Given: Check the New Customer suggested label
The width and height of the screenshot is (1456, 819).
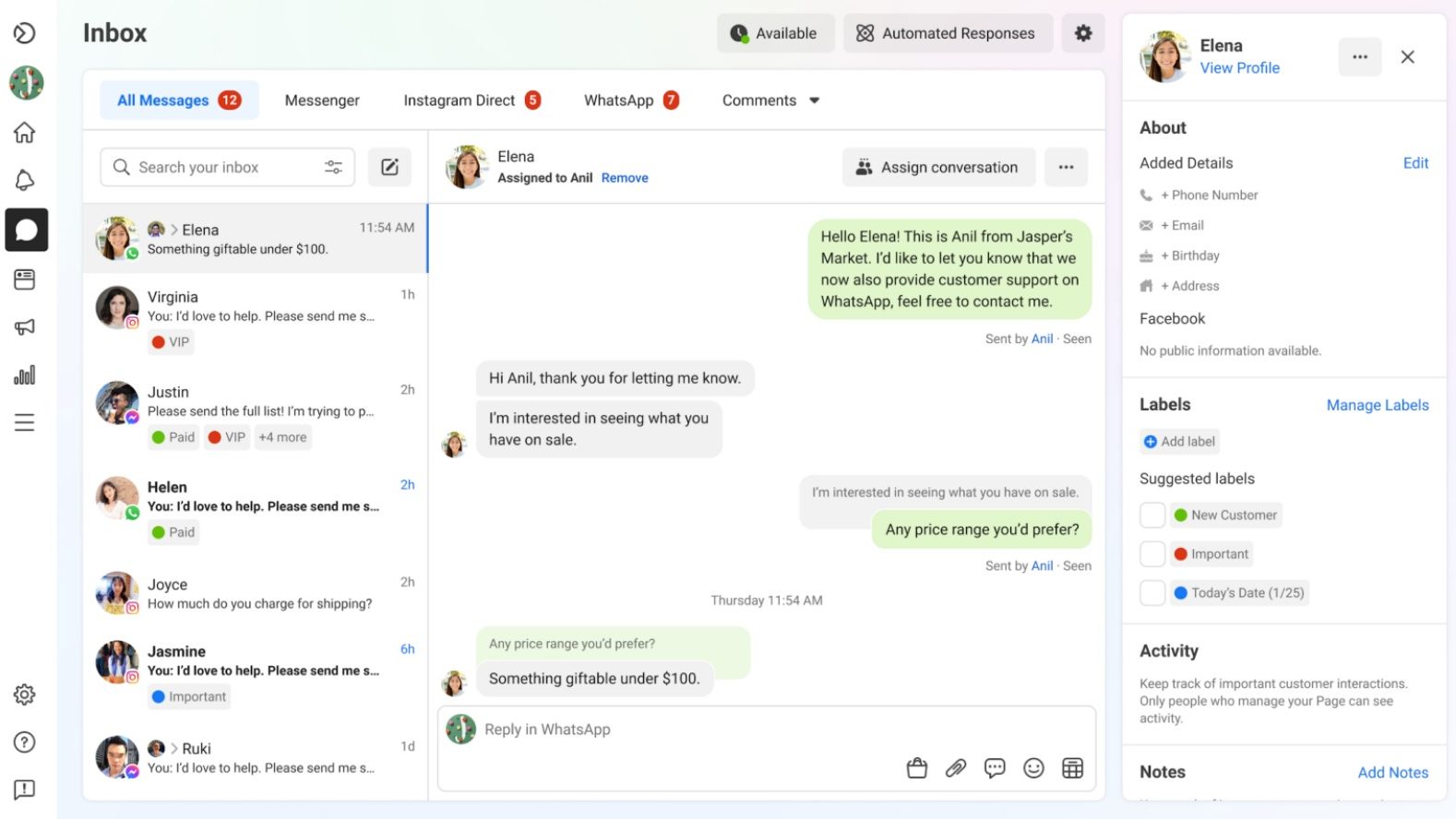Looking at the screenshot, I should pos(1152,515).
